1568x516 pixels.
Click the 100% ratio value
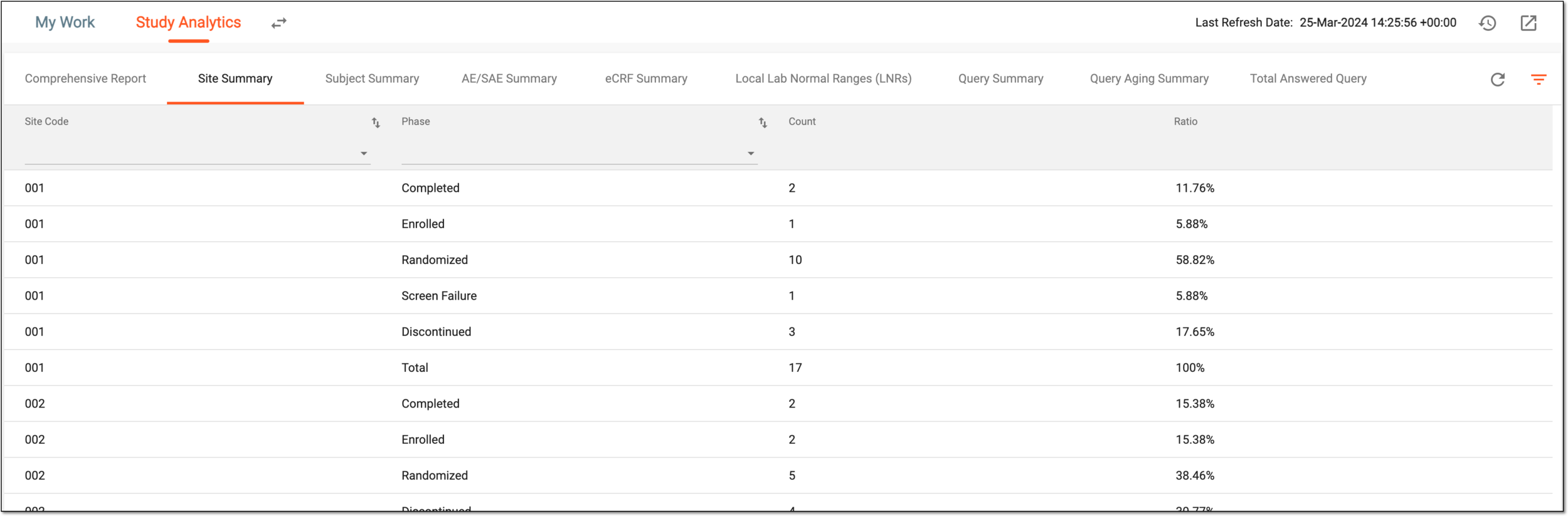[x=1190, y=367]
